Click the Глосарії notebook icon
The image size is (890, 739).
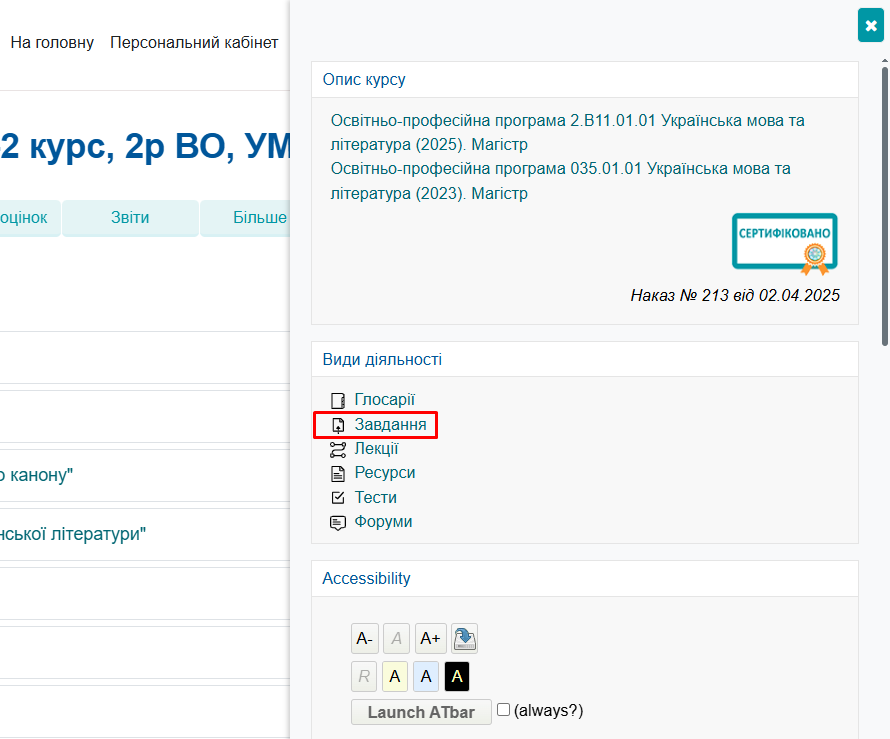click(x=337, y=400)
